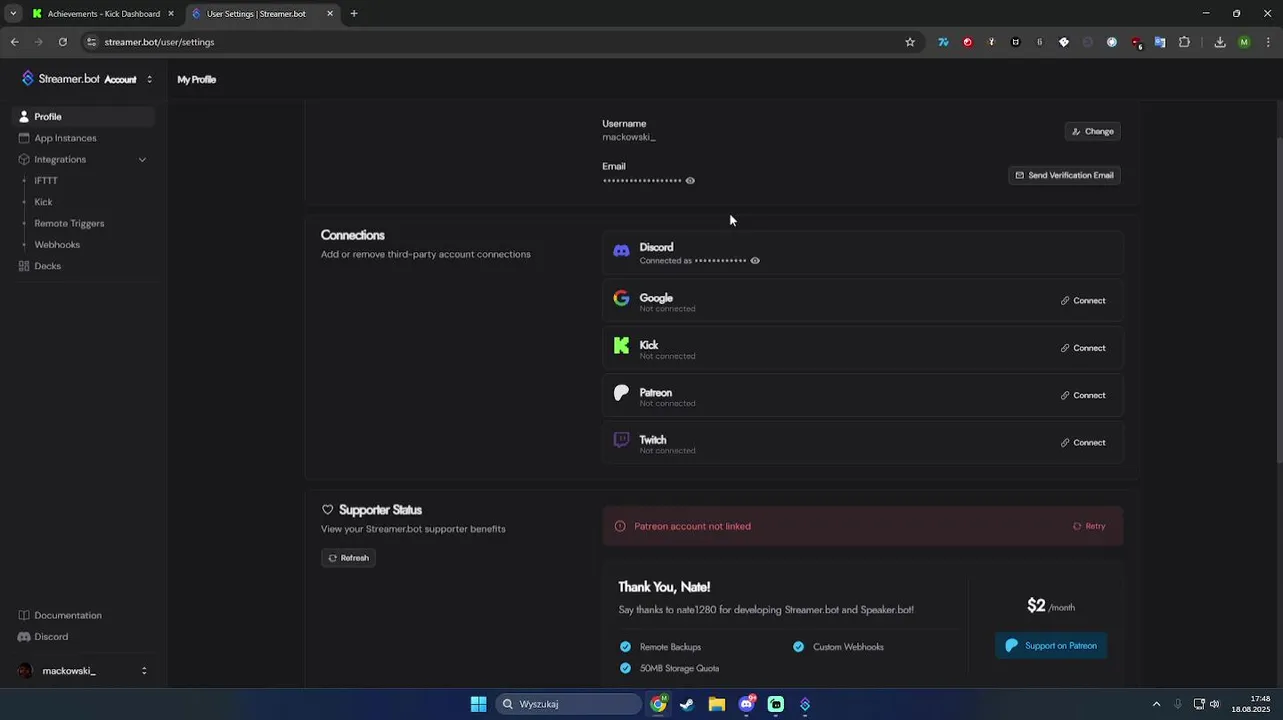Open the volume control in system tray

tap(1215, 704)
